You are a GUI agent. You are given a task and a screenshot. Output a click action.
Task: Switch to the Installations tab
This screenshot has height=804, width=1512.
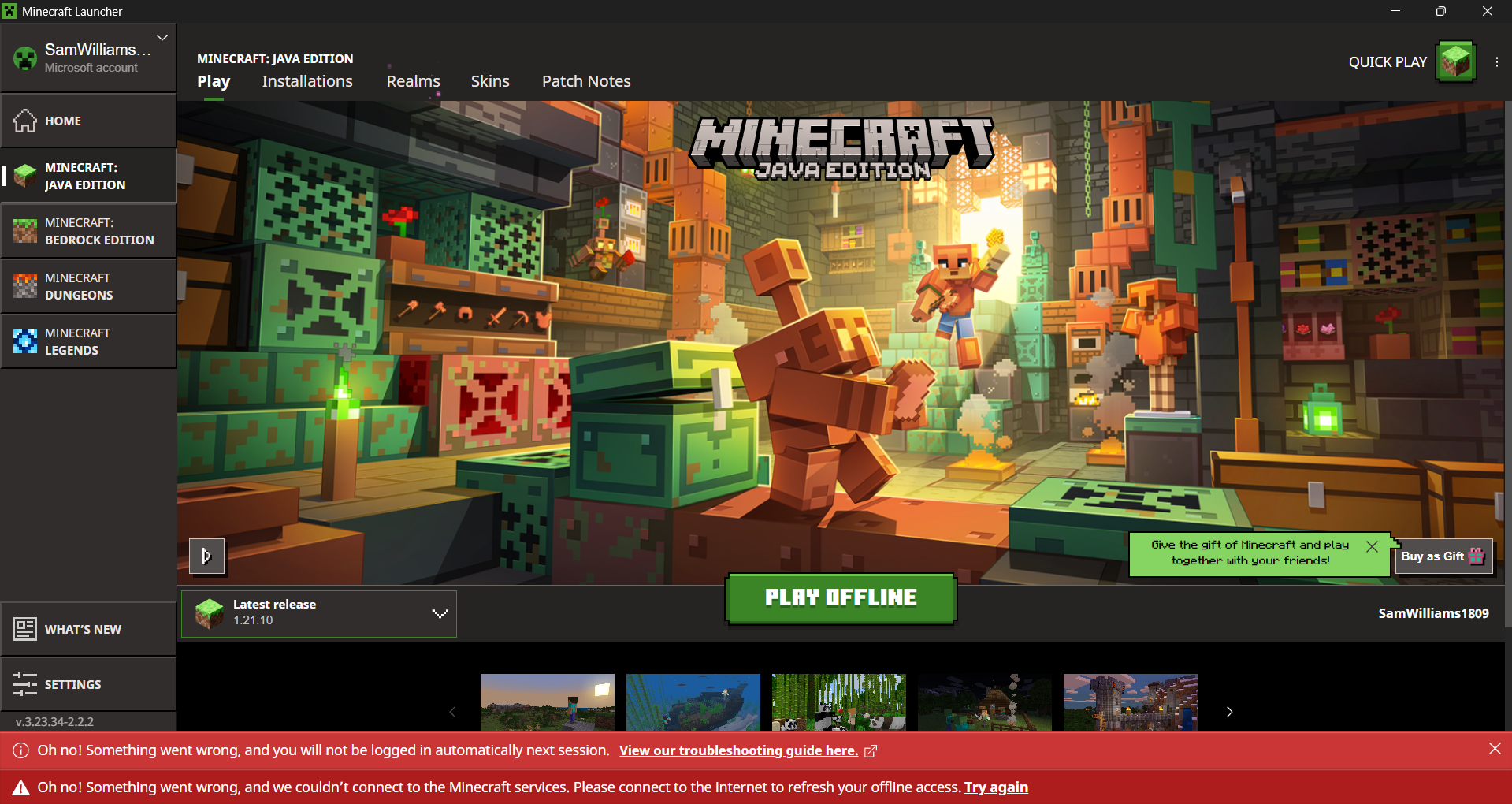click(307, 81)
